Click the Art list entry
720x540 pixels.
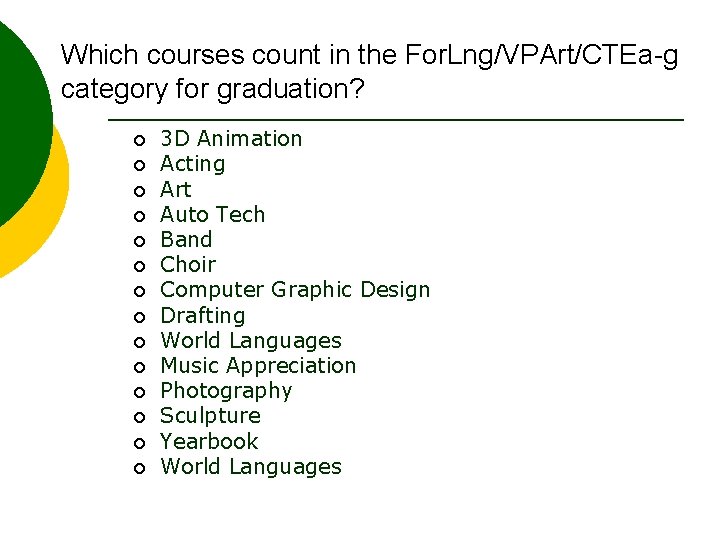pos(175,189)
